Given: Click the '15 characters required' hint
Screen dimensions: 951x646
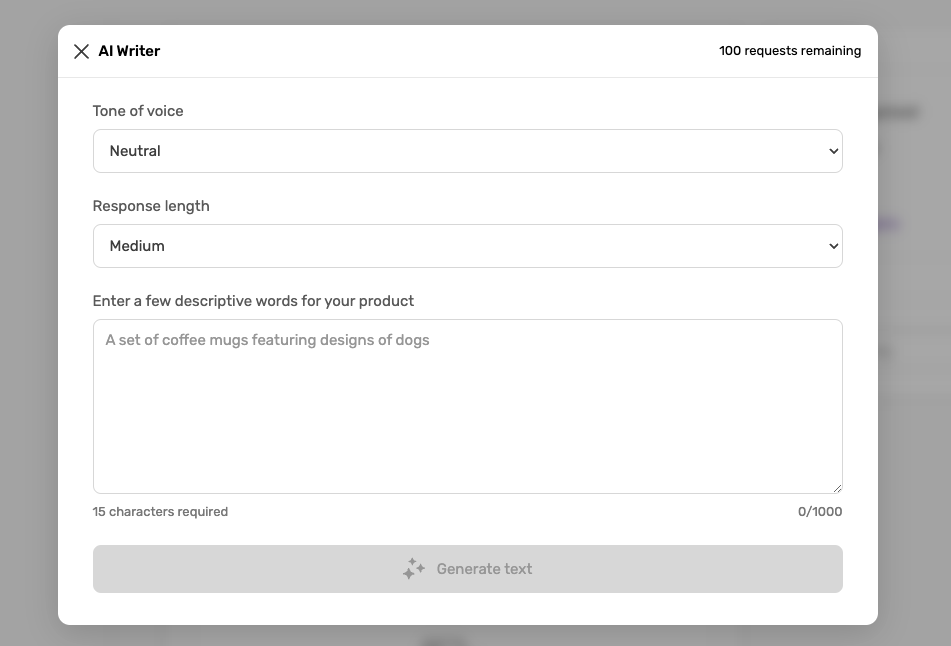Looking at the screenshot, I should [160, 511].
